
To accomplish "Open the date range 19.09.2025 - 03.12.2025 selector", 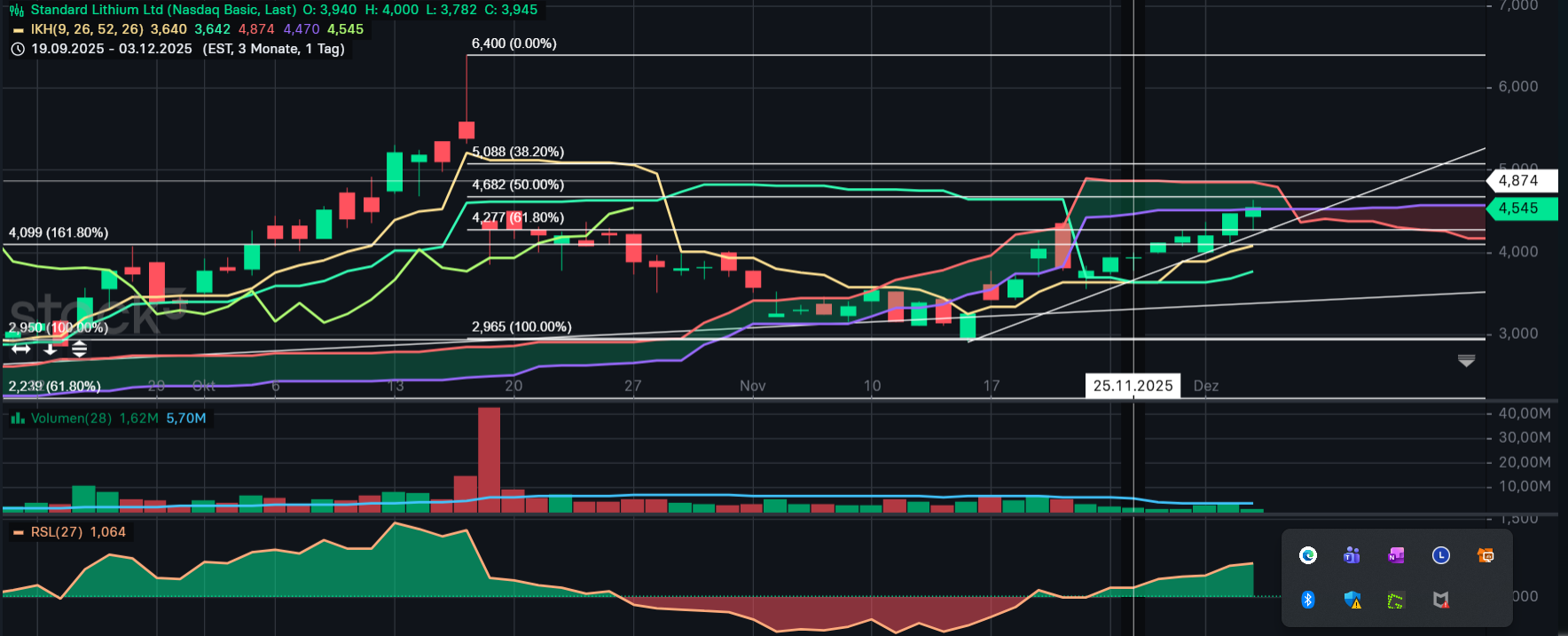I will 112,49.
